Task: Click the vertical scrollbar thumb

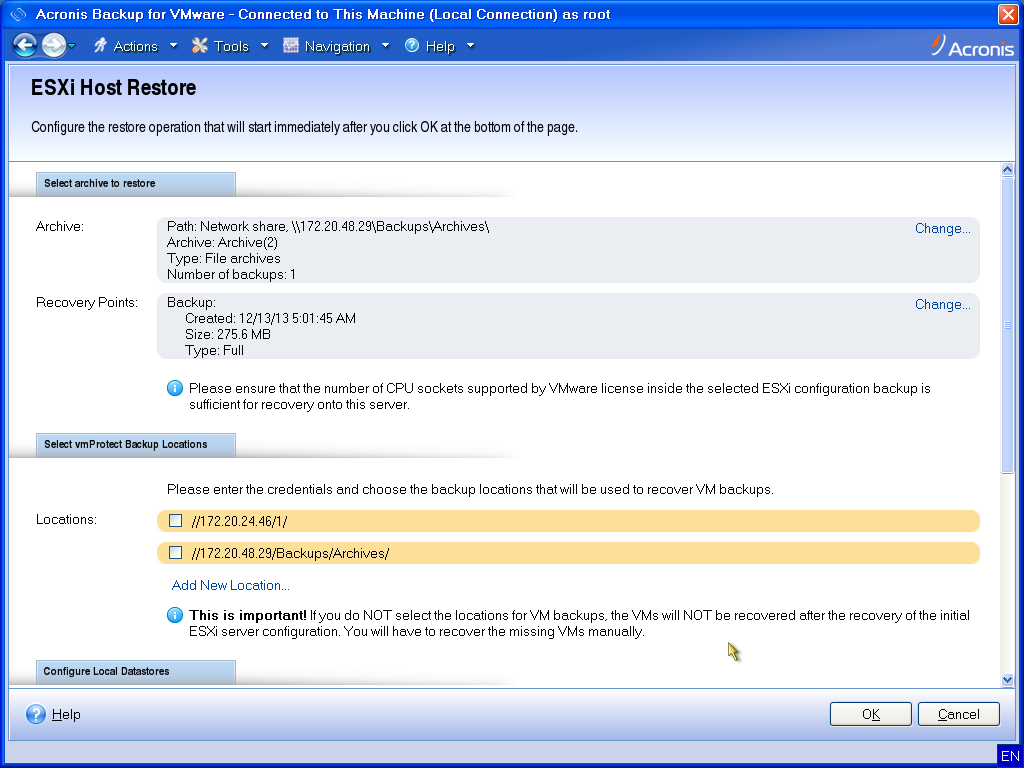Action: [x=1007, y=325]
